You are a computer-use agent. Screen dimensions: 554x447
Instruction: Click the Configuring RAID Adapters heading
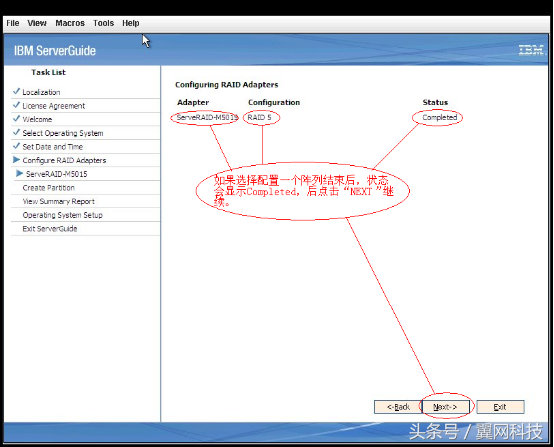226,85
